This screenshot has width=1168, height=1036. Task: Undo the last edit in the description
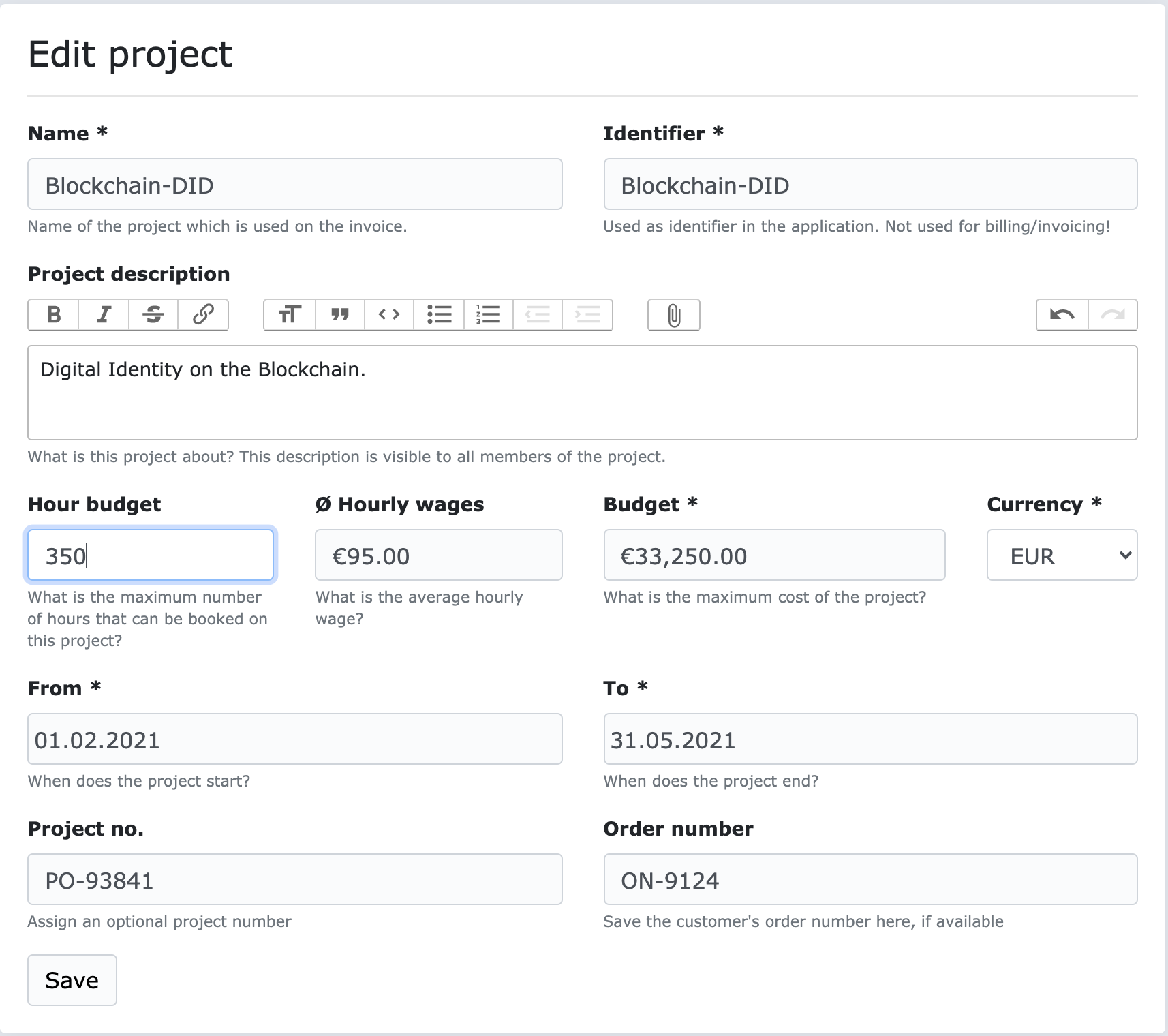click(1062, 315)
